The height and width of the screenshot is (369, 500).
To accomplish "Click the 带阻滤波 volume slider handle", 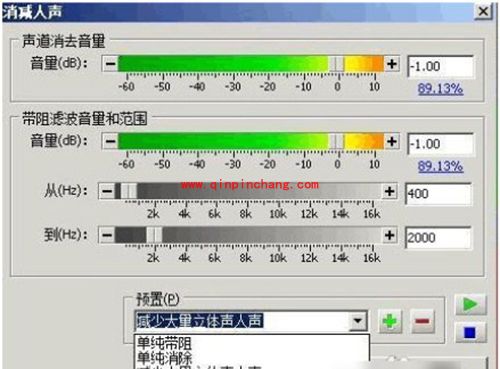I will 336,141.
